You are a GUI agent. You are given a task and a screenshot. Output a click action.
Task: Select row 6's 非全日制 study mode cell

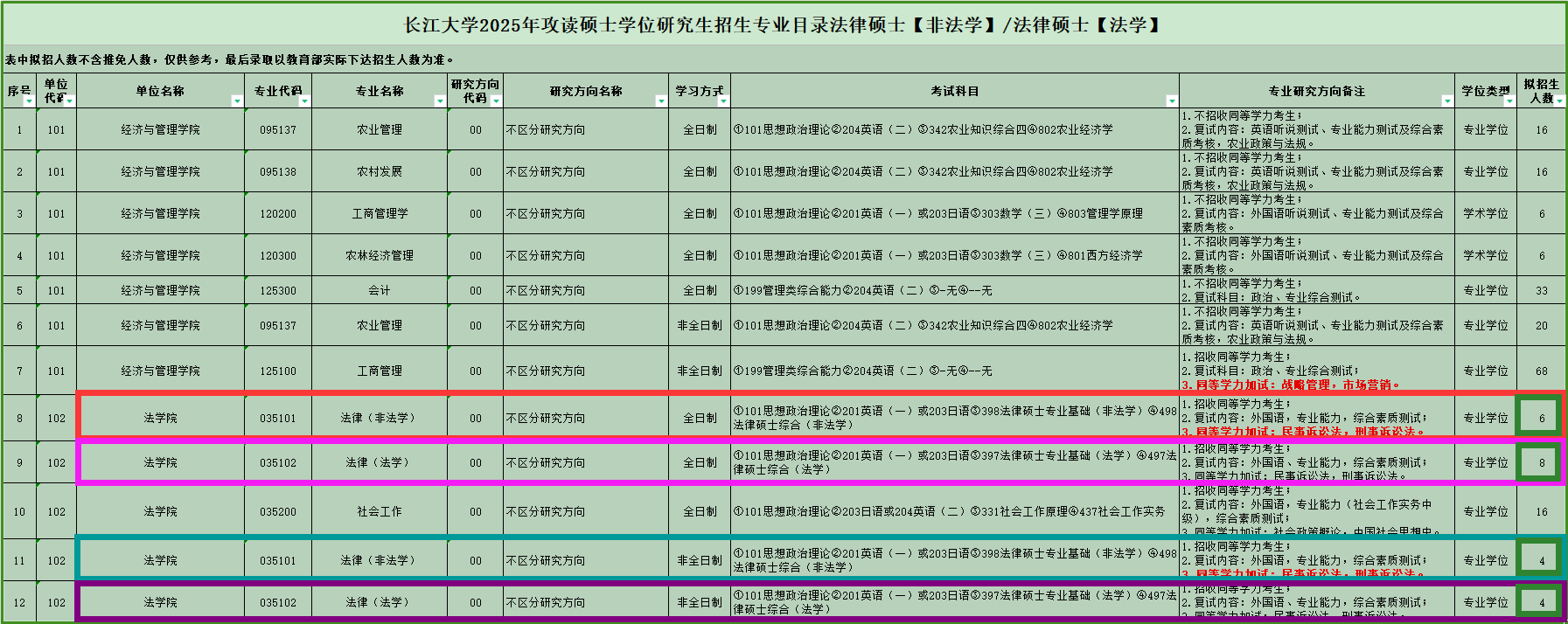[x=700, y=325]
